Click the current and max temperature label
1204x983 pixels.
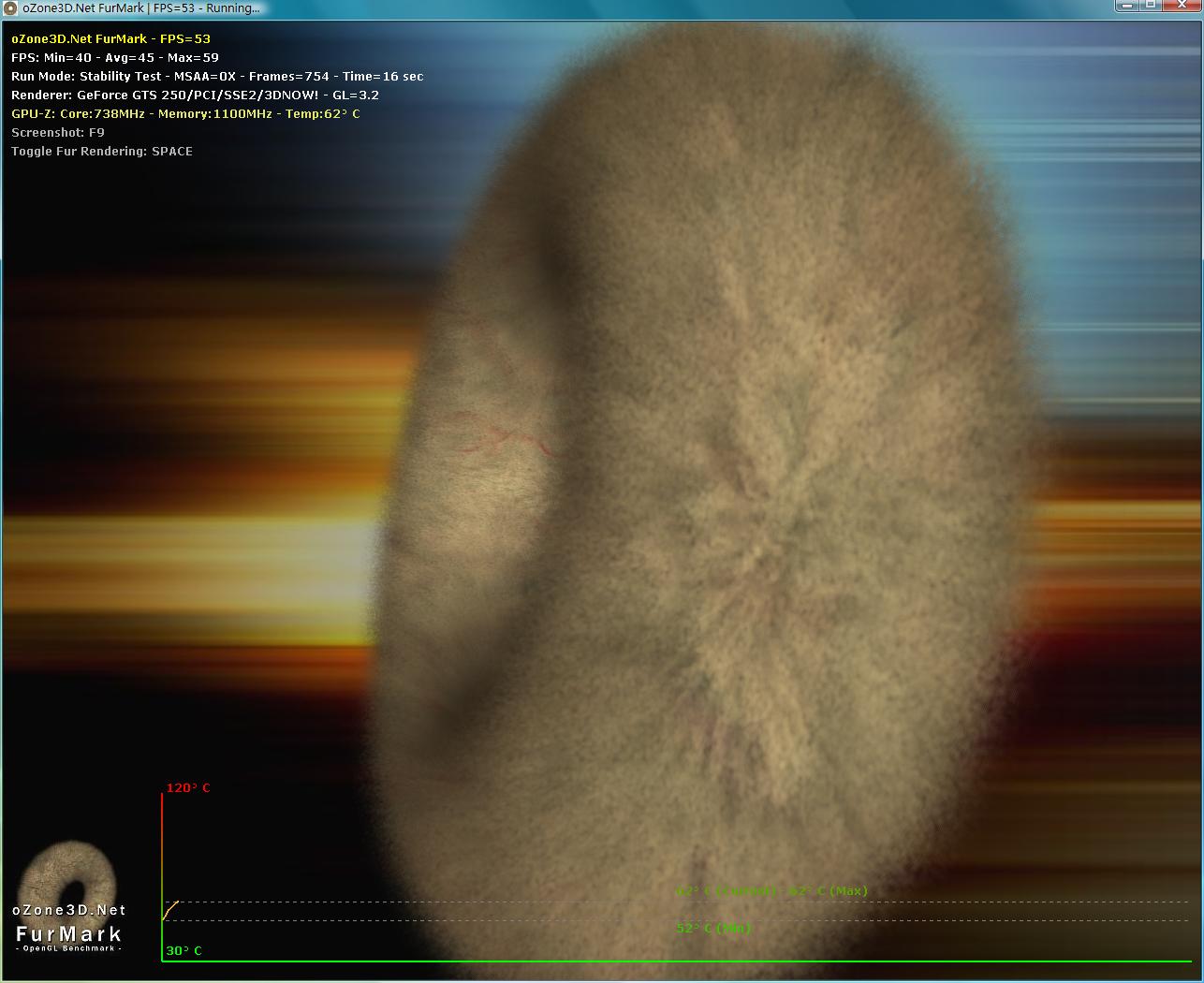coord(771,890)
